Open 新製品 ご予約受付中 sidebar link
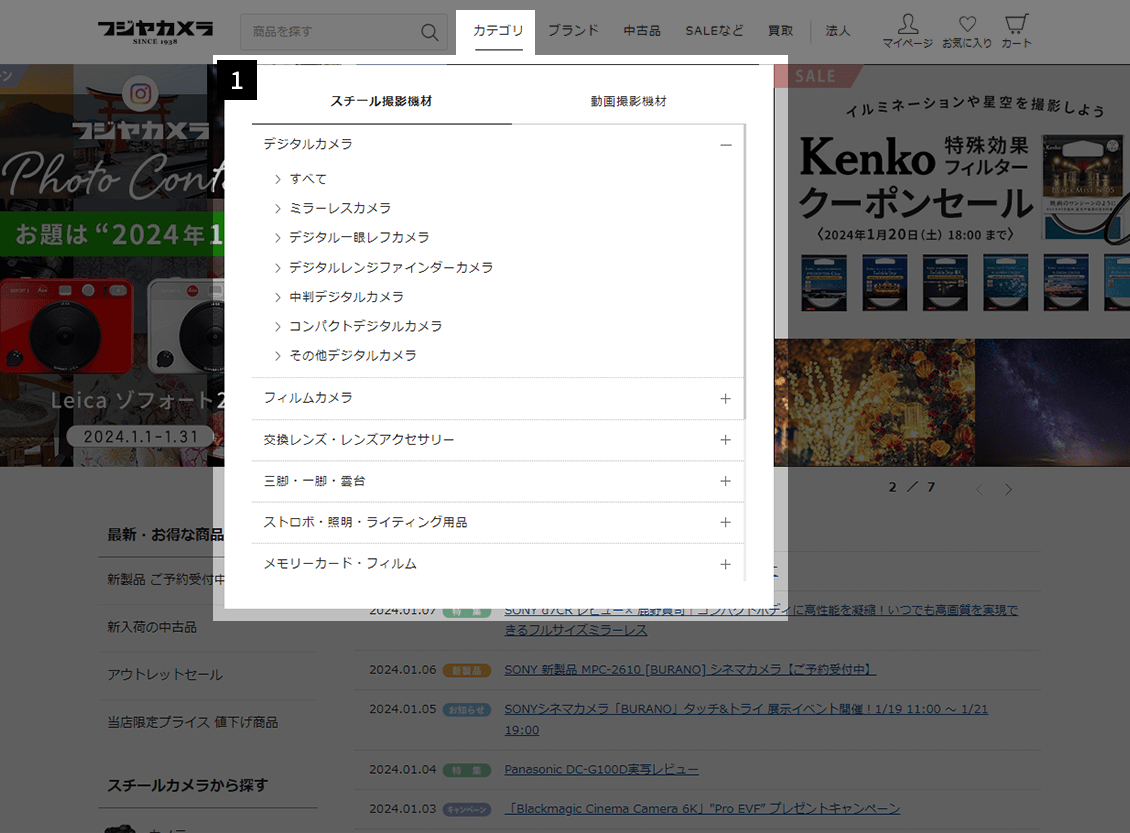The height and width of the screenshot is (833, 1130). tap(166, 579)
